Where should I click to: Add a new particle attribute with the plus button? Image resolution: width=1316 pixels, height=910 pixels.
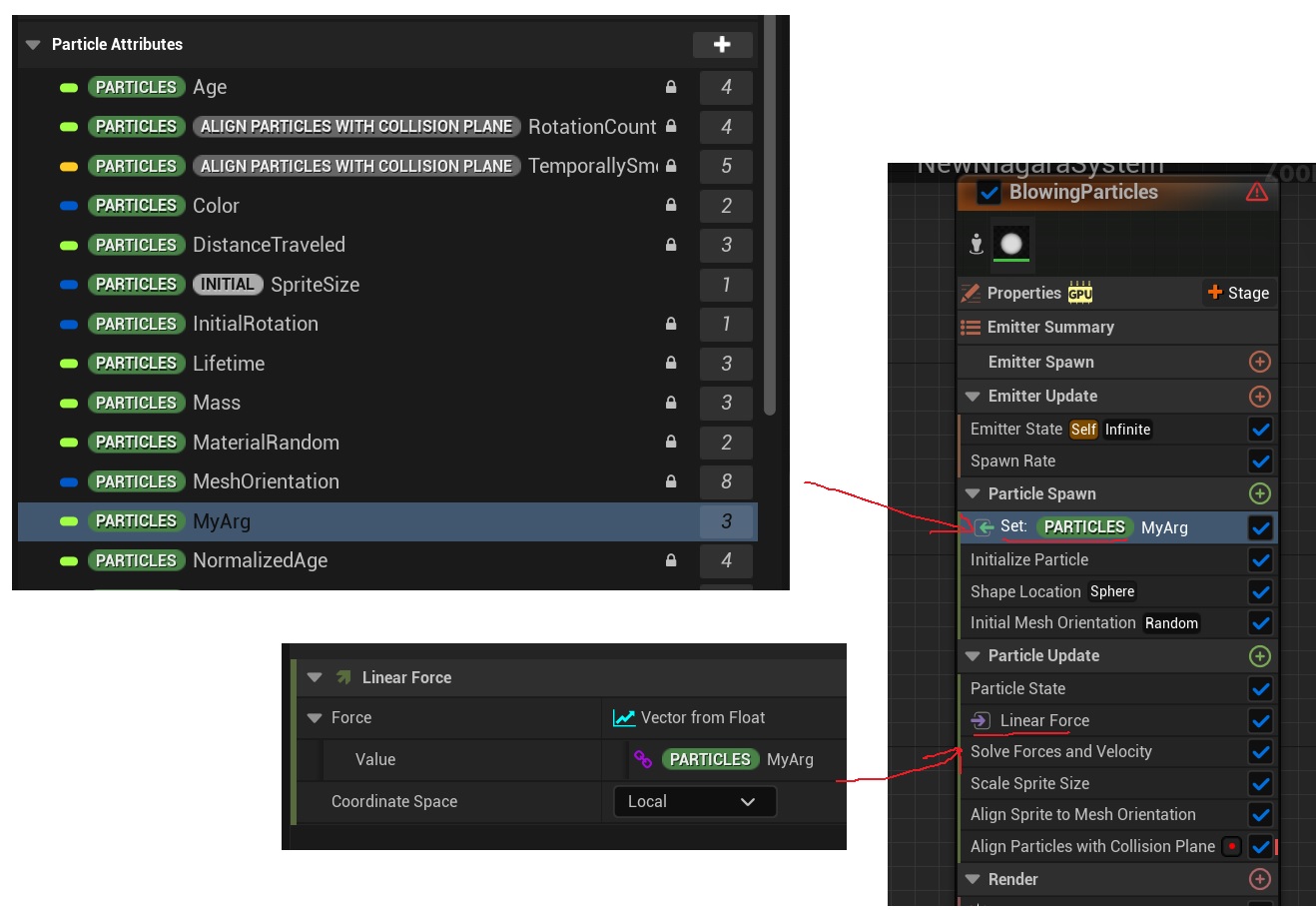(x=722, y=44)
